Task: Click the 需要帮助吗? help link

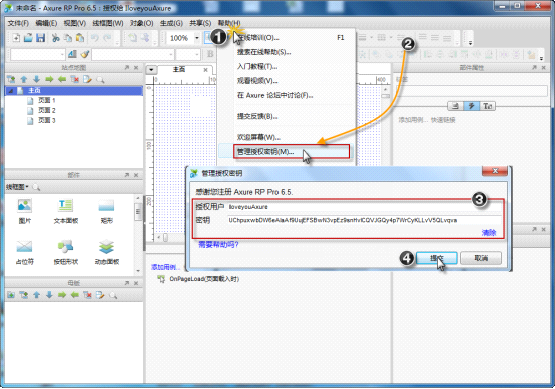Action: tap(218, 244)
